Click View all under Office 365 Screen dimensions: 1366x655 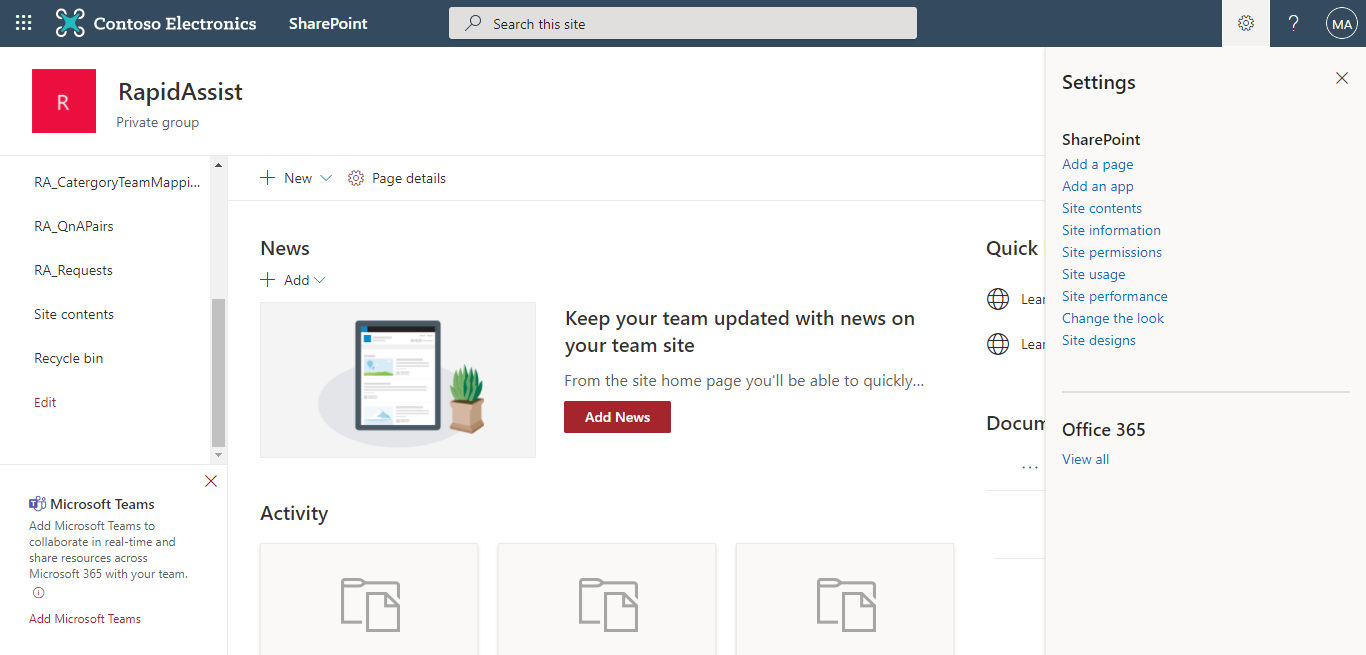[1085, 459]
